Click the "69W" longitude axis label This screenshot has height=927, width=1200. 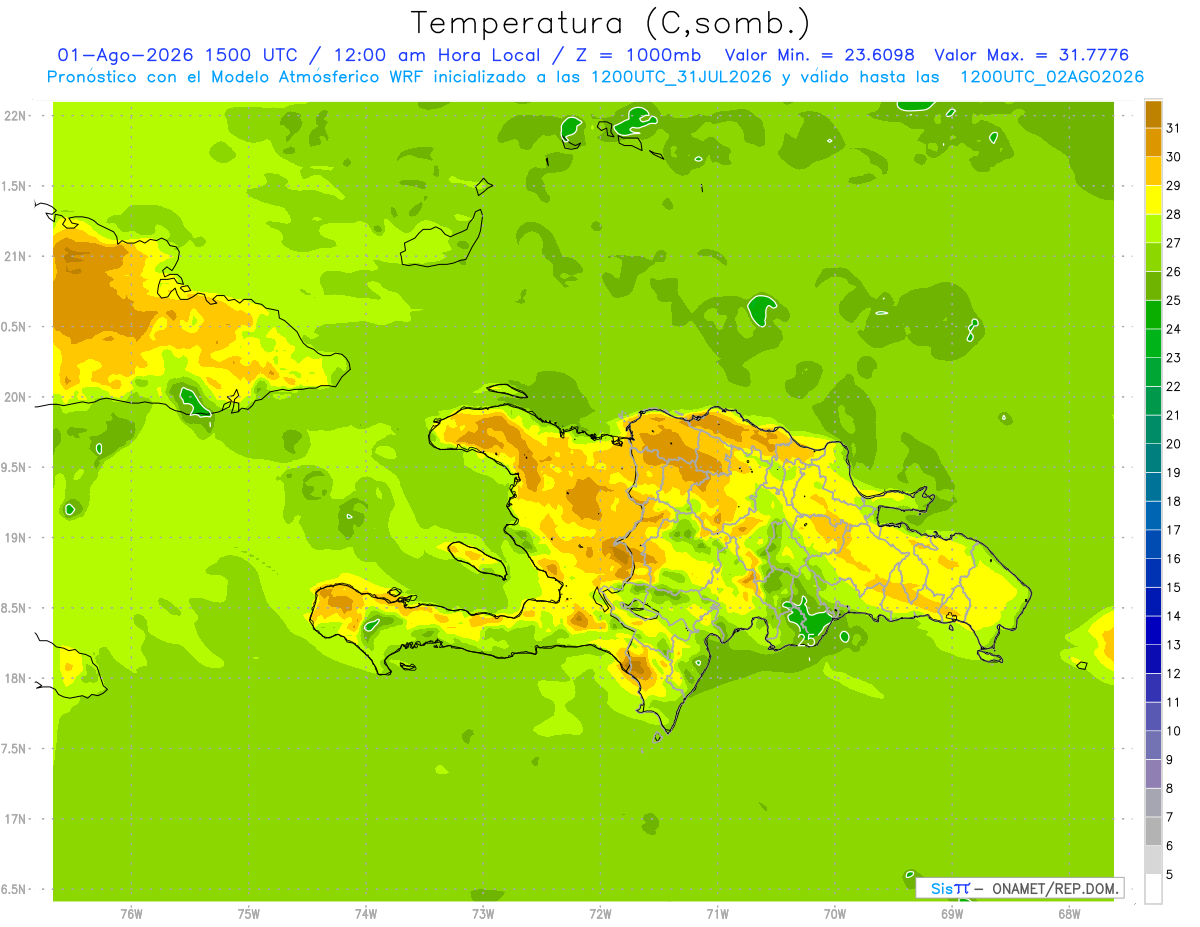tap(952, 914)
